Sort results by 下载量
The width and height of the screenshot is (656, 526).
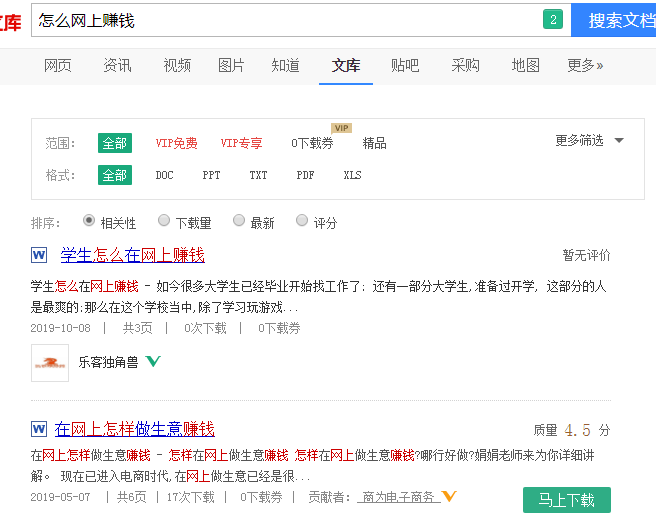point(164,220)
